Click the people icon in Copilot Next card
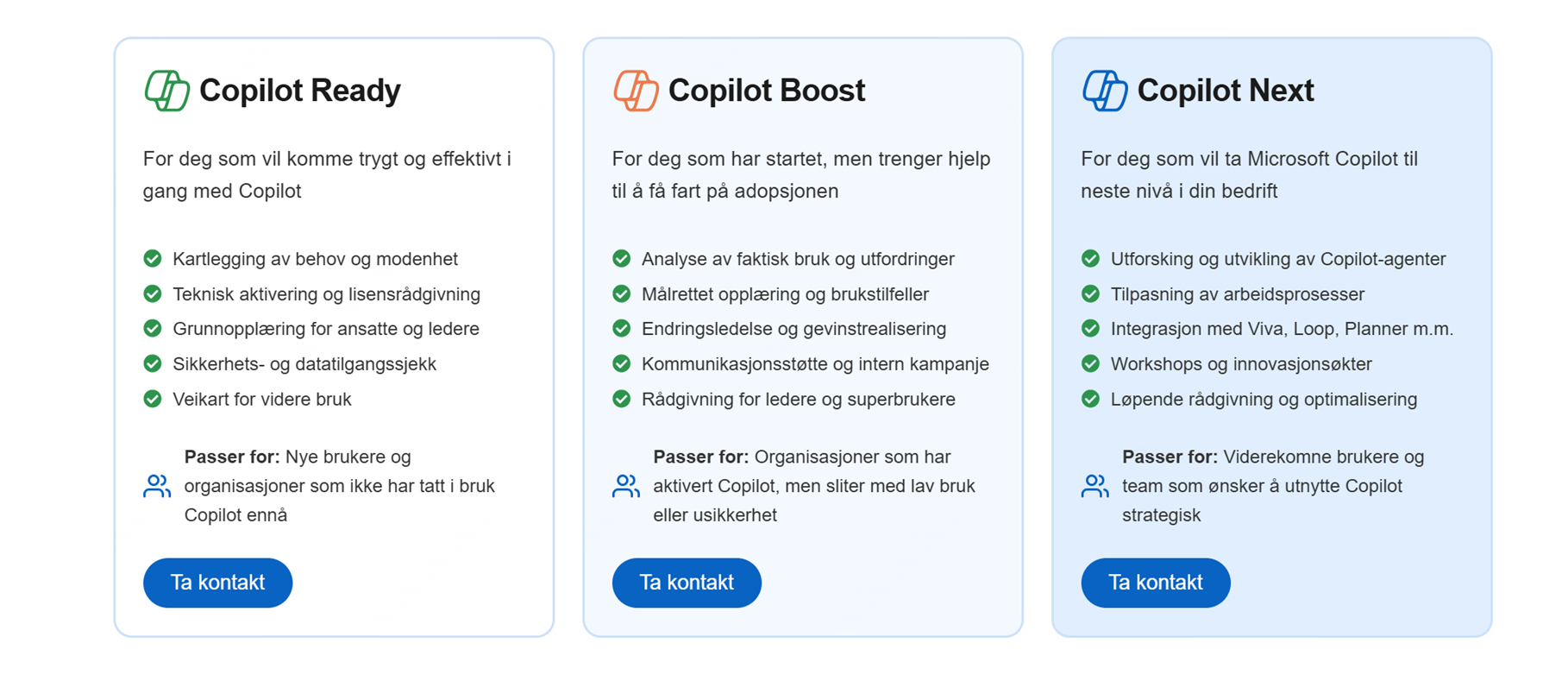 click(x=1095, y=486)
